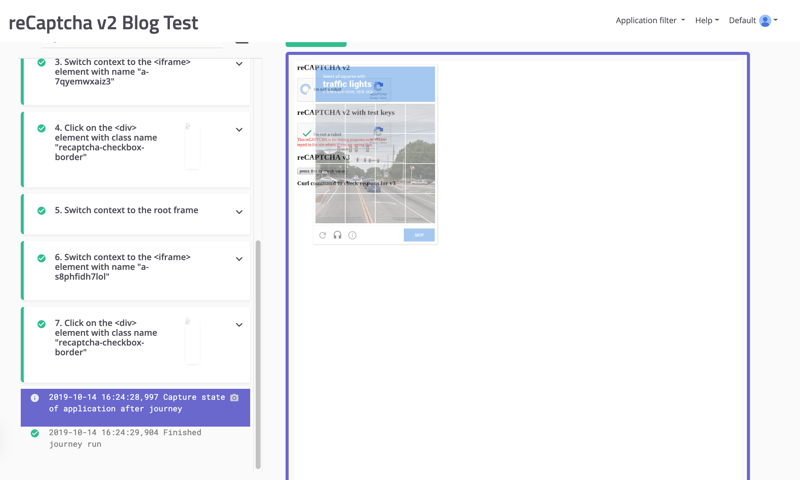Click the user avatar icon
The width and height of the screenshot is (800, 480).
coord(765,21)
